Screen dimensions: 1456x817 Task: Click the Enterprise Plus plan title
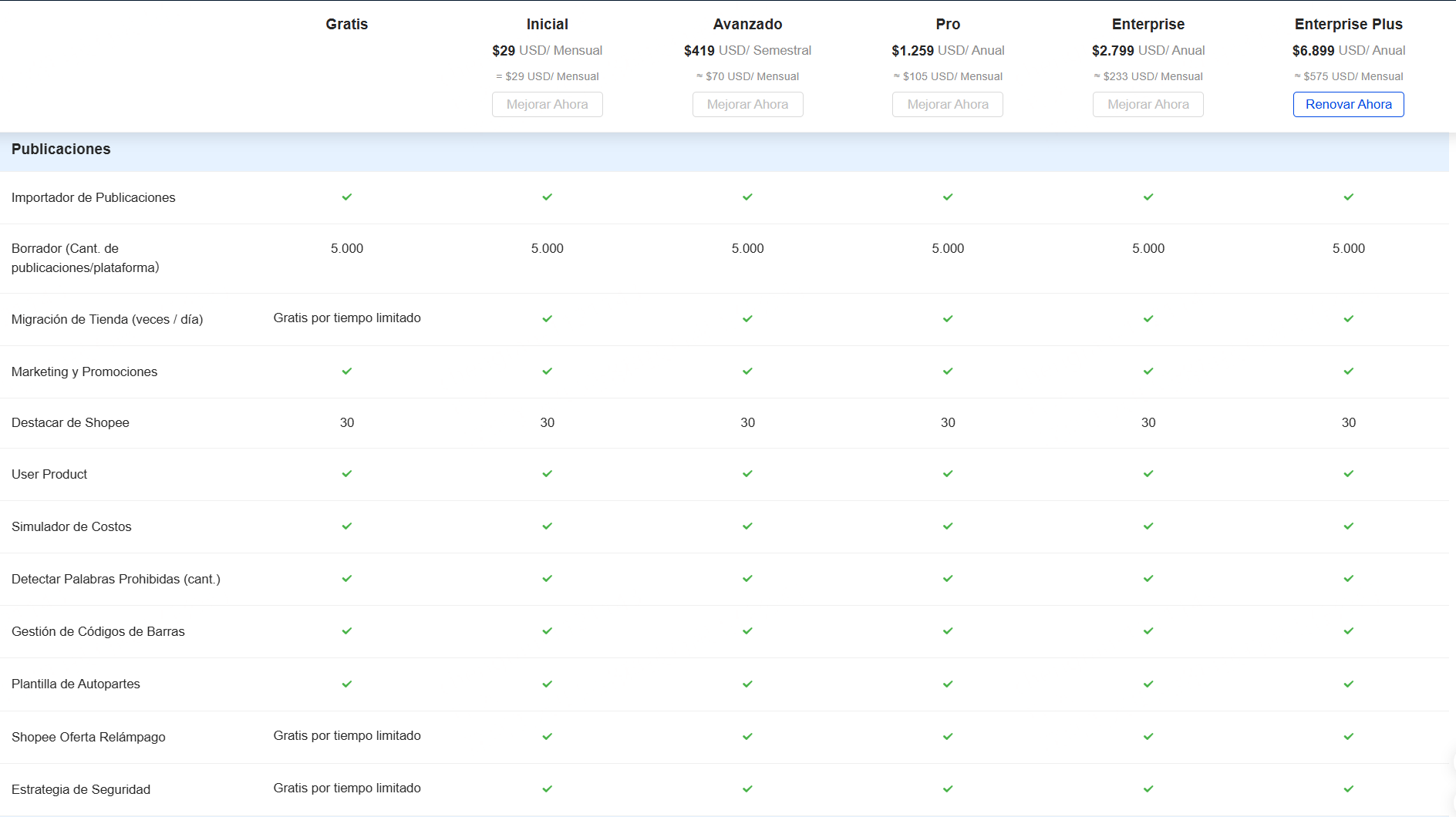pos(1348,25)
